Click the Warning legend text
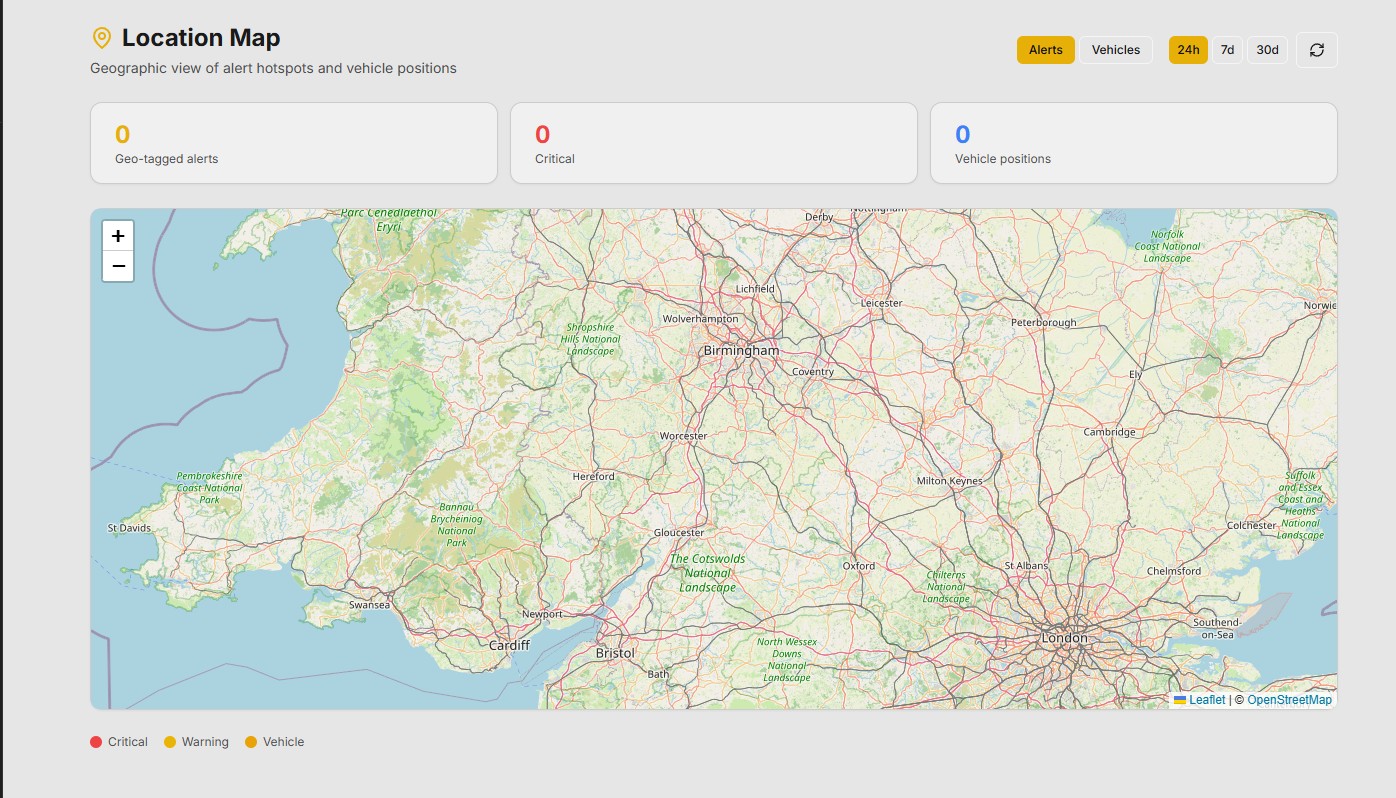This screenshot has width=1396, height=798. tap(205, 742)
